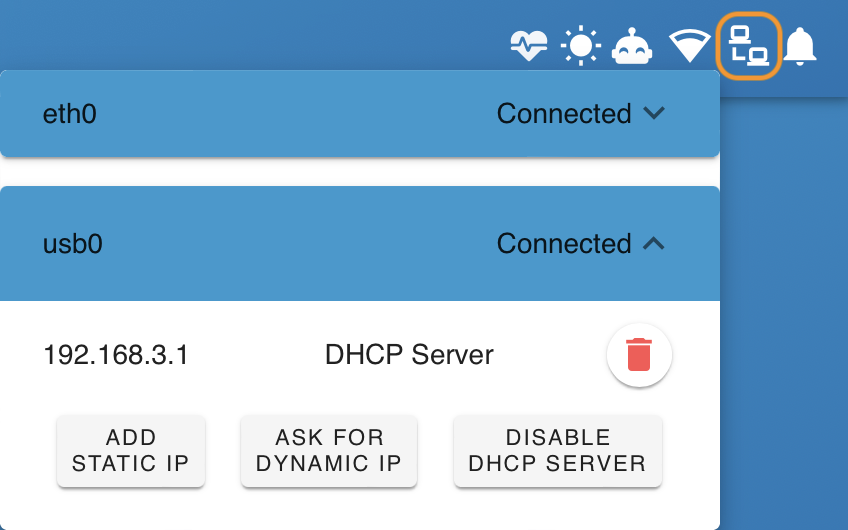
Task: Click the eth0 interface name
Action: [x=70, y=114]
